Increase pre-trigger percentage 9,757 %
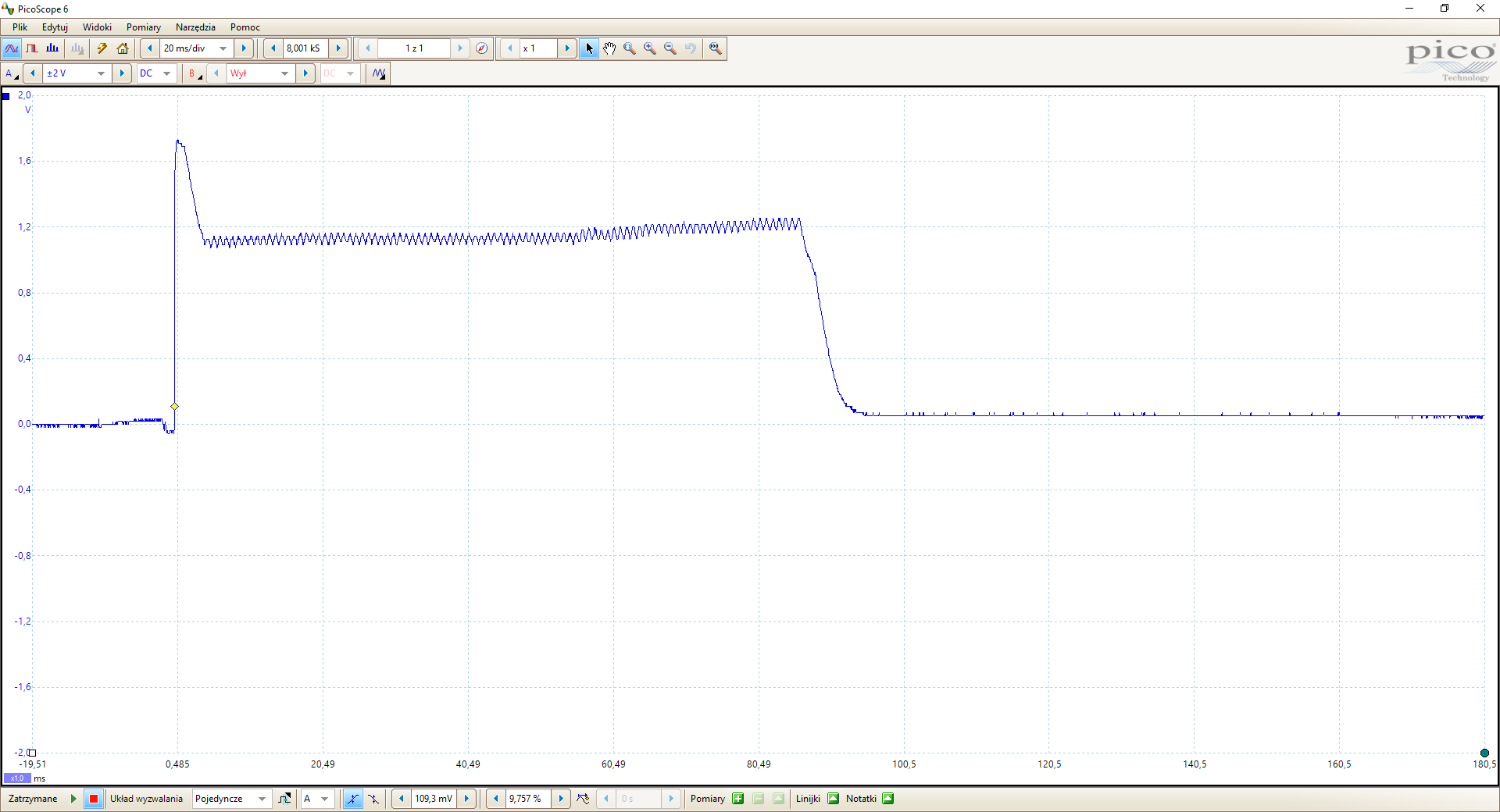Image resolution: width=1500 pixels, height=812 pixels. click(x=560, y=799)
